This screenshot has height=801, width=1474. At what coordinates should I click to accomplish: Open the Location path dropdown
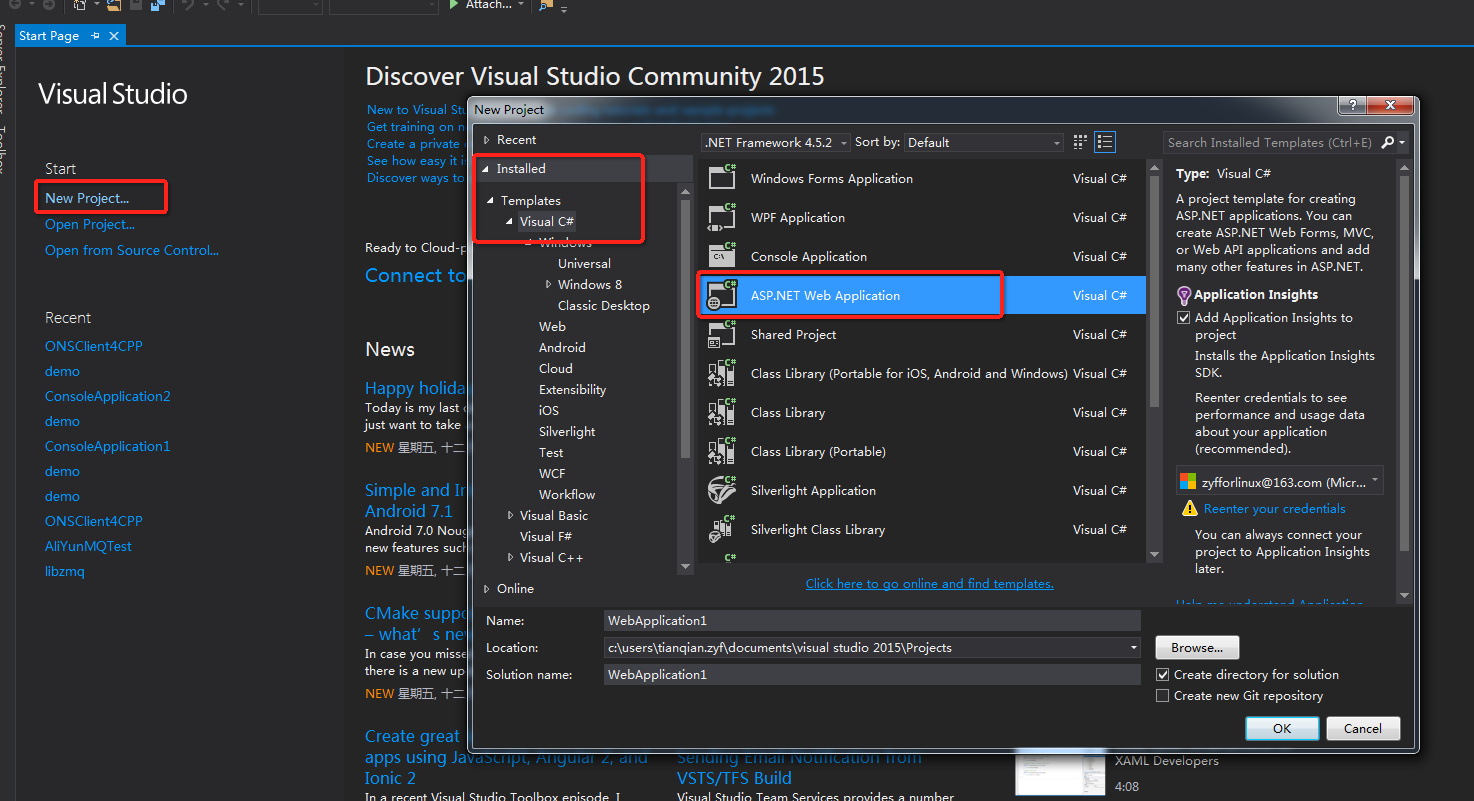[1134, 648]
